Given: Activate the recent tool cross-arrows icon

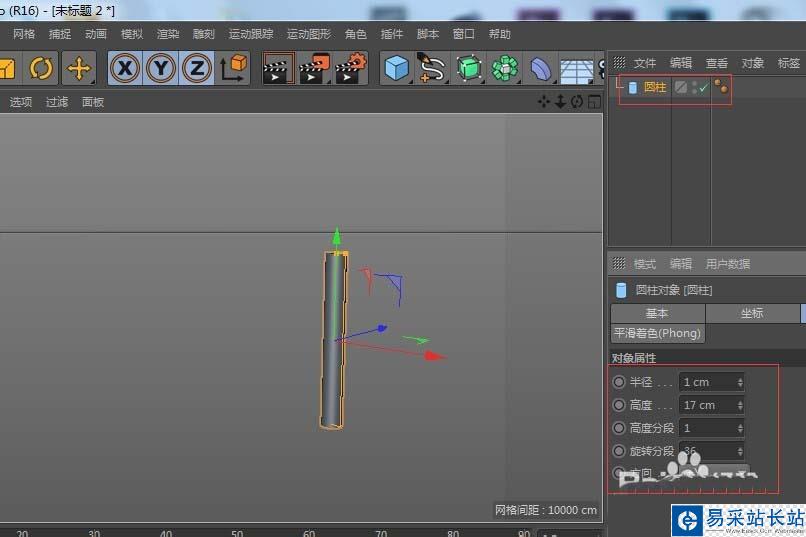Looking at the screenshot, I should [x=79, y=68].
